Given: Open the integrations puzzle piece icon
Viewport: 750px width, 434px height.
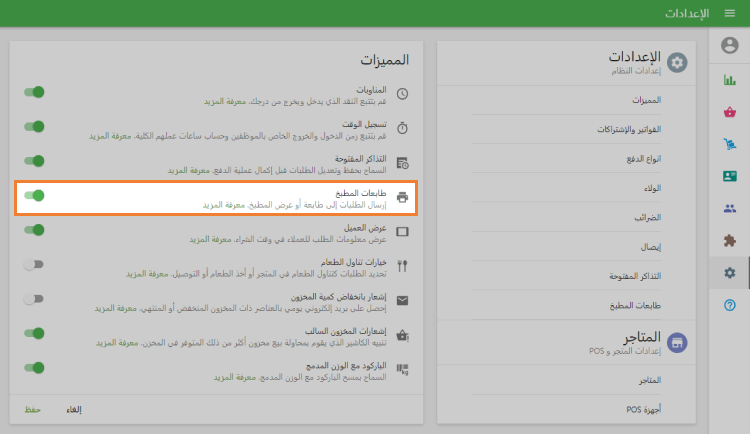Looking at the screenshot, I should 729,241.
